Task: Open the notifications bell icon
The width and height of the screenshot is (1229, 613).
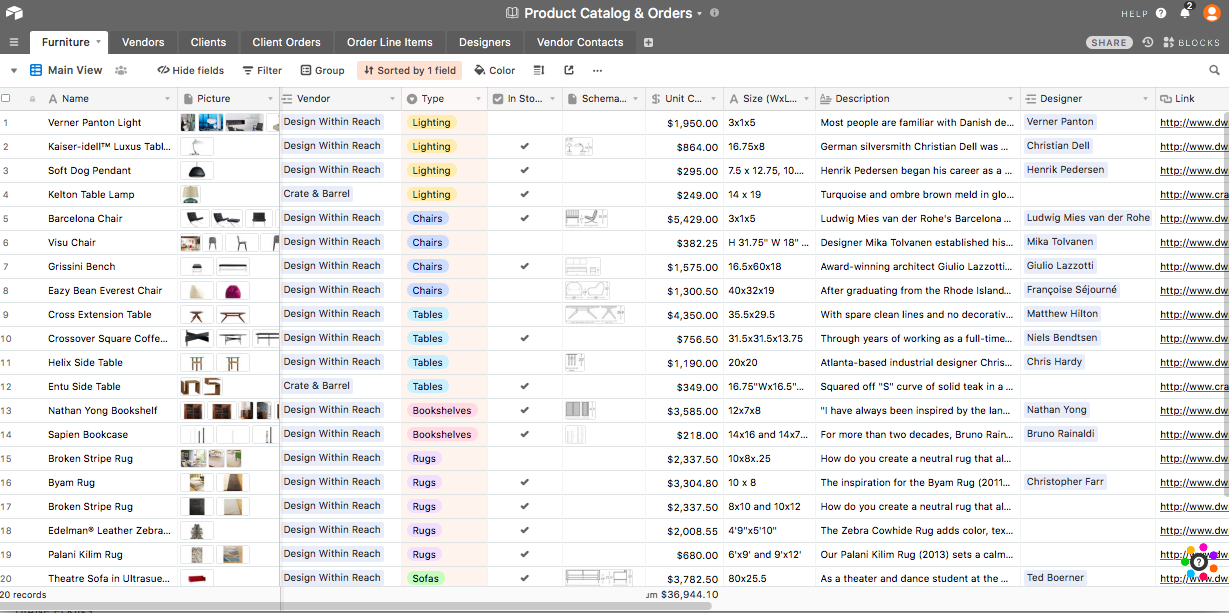Action: click(x=1185, y=13)
